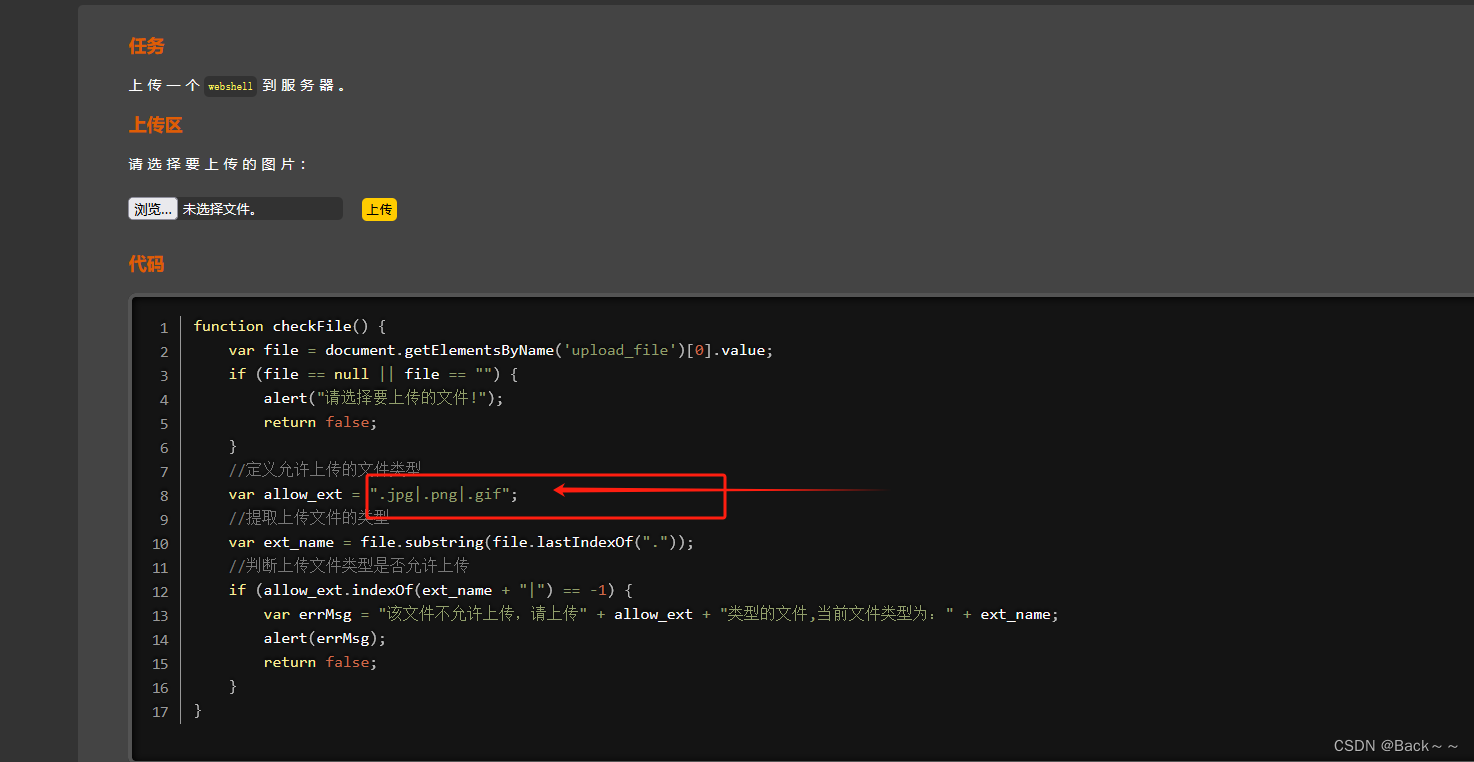Click the return false; on line 15

[x=320, y=662]
